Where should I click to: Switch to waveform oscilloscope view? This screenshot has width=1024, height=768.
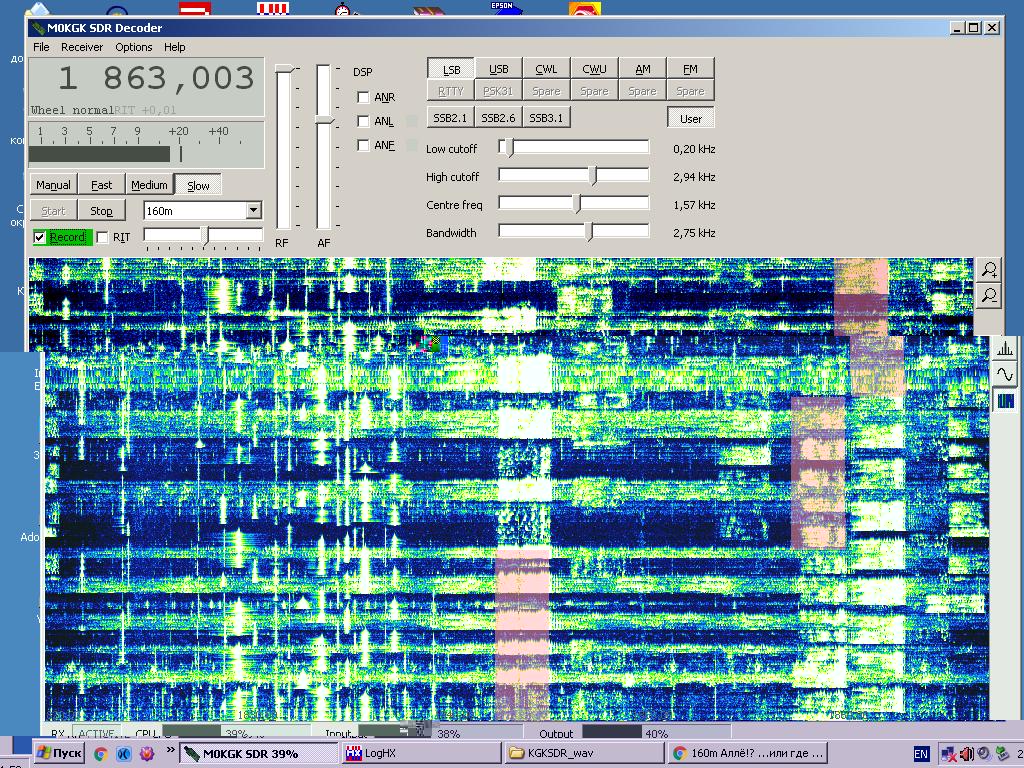[x=1005, y=375]
